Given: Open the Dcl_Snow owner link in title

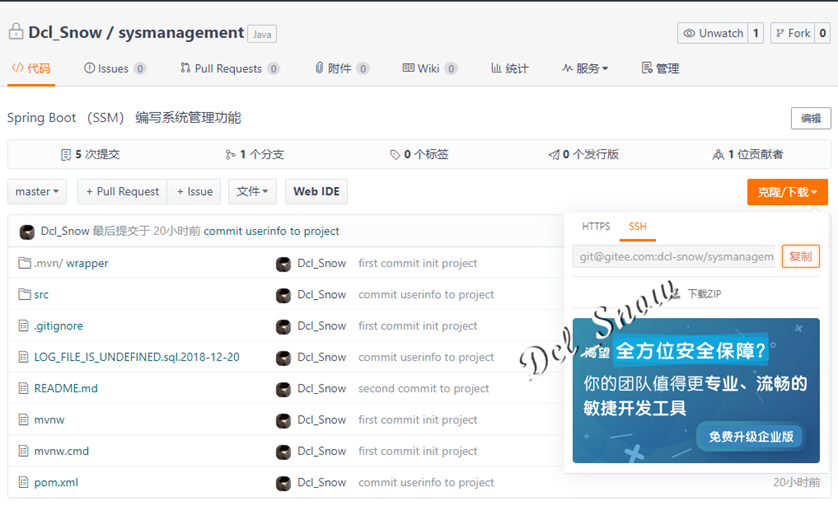Looking at the screenshot, I should point(65,33).
